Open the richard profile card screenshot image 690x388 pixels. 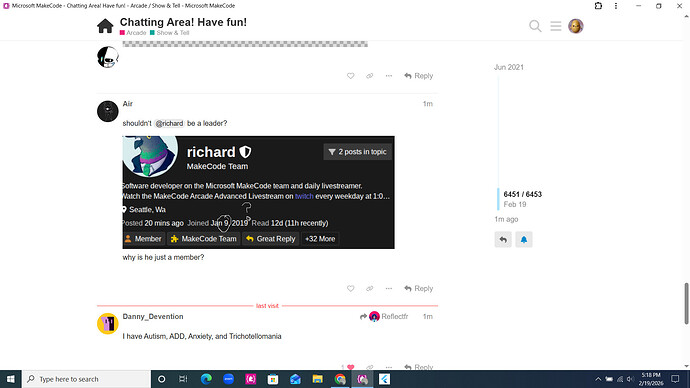click(258, 192)
